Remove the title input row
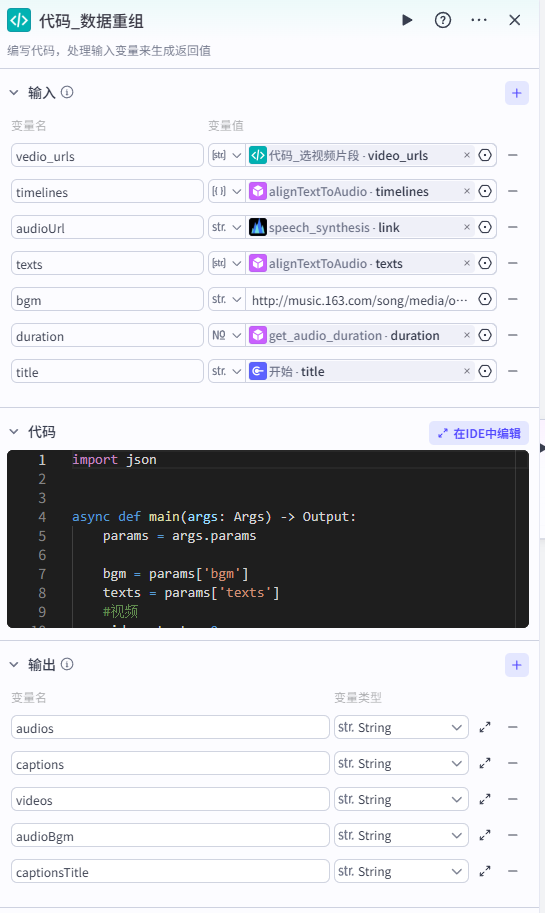The image size is (545, 913). tap(513, 371)
